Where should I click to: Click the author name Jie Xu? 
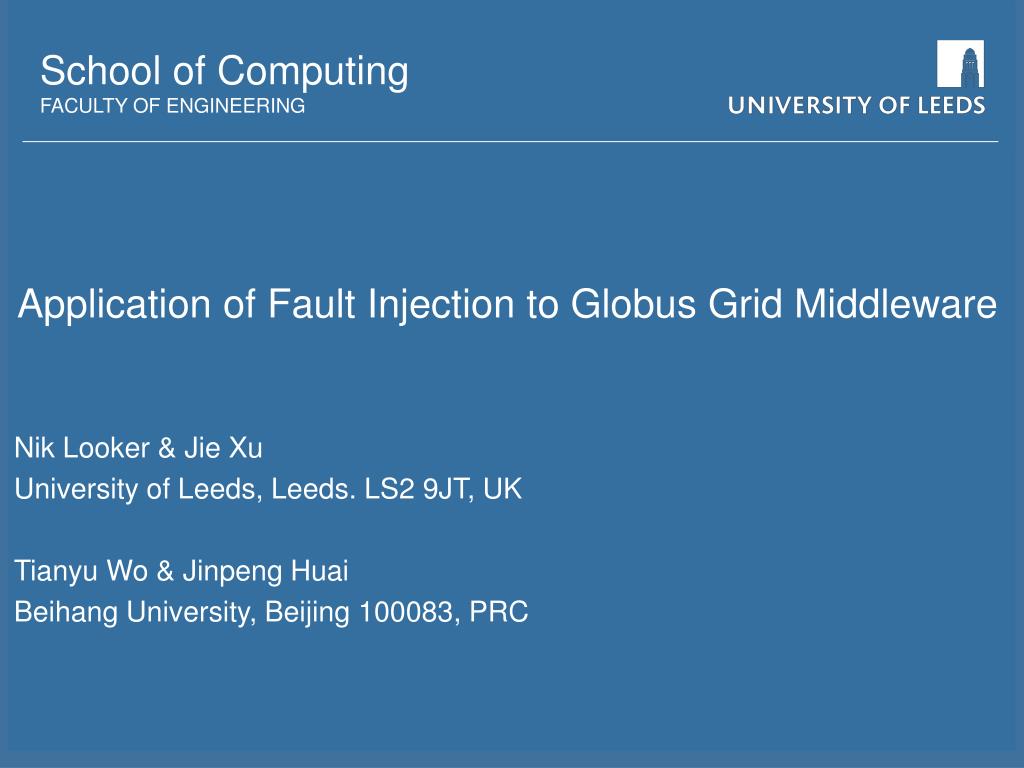[223, 448]
